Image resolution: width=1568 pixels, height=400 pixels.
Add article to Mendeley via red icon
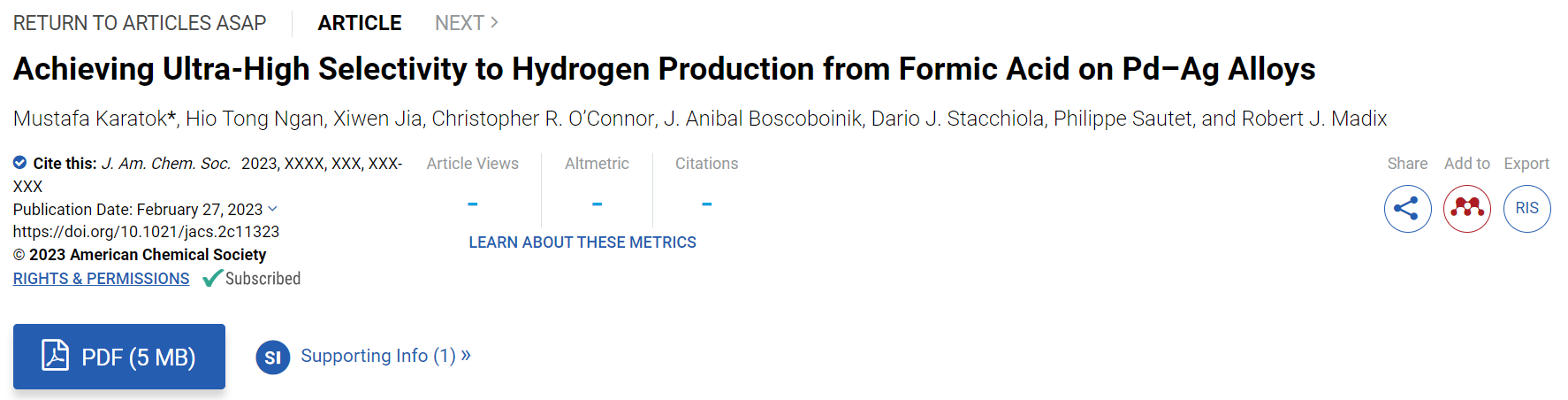click(x=1467, y=209)
